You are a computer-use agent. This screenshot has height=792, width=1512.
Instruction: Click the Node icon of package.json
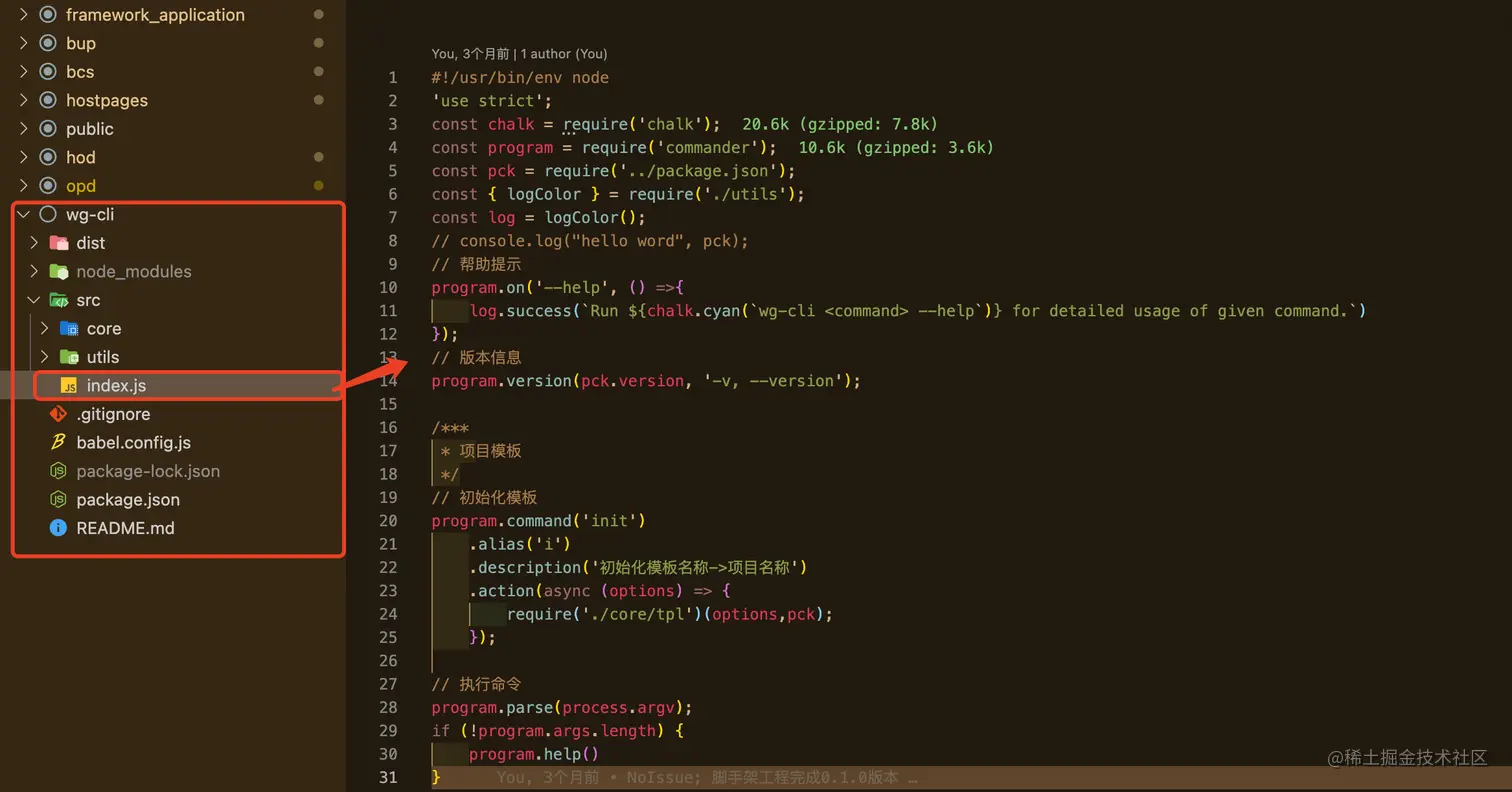(x=59, y=499)
